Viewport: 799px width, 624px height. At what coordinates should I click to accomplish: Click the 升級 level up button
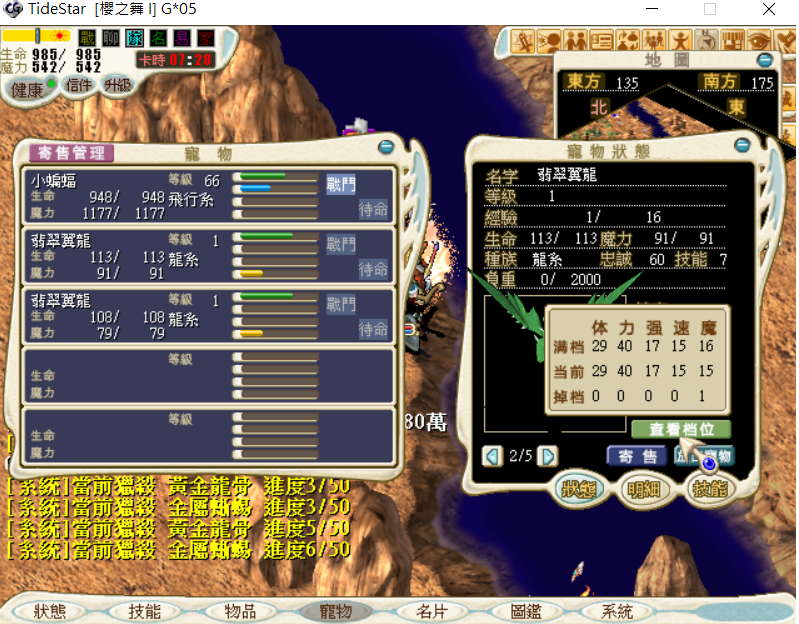click(117, 85)
